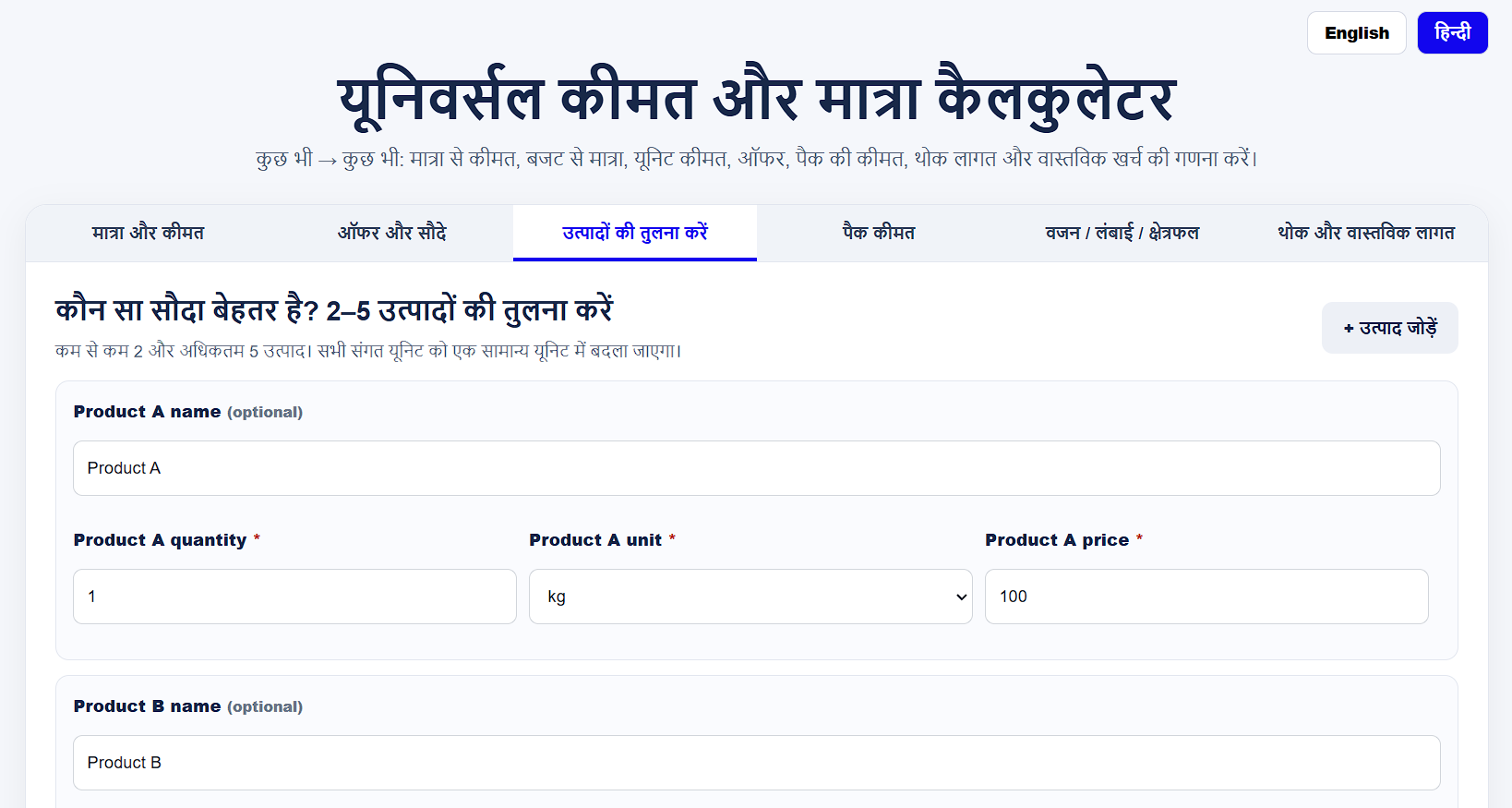The image size is (1512, 808).
Task: Click the Product A quantity field
Action: click(x=294, y=597)
